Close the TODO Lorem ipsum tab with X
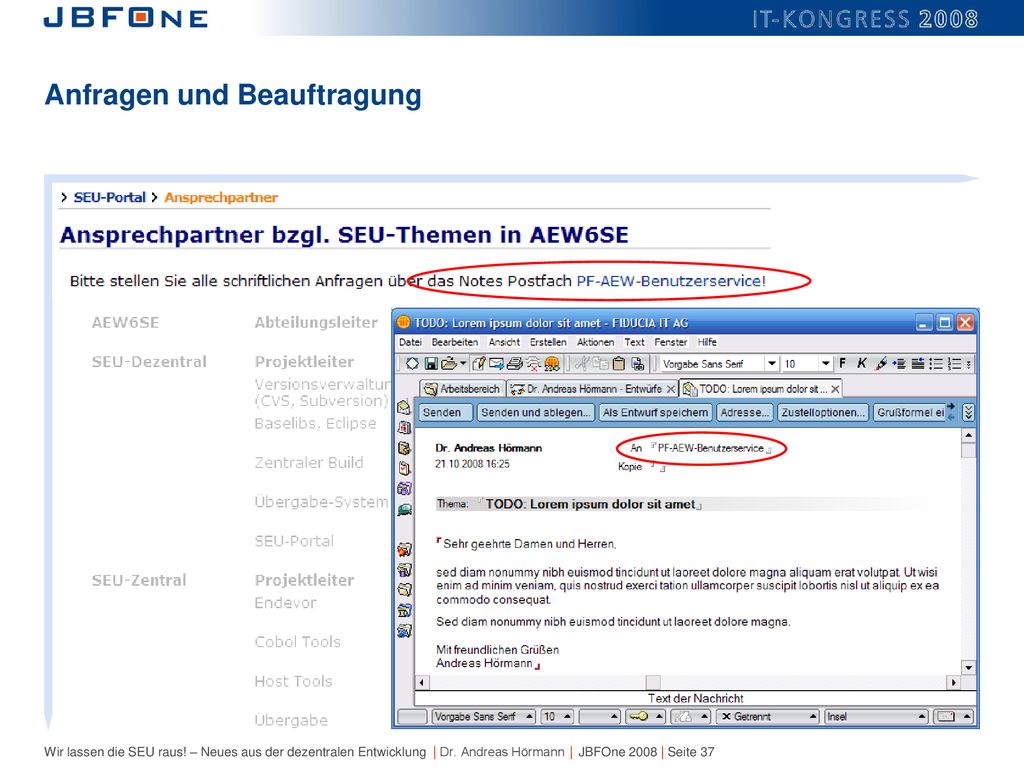 (835, 389)
